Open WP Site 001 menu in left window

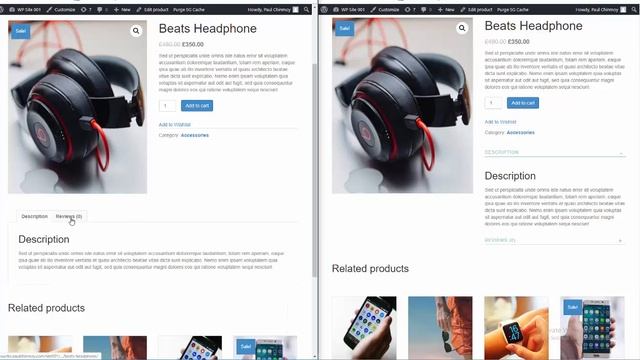[25, 9]
